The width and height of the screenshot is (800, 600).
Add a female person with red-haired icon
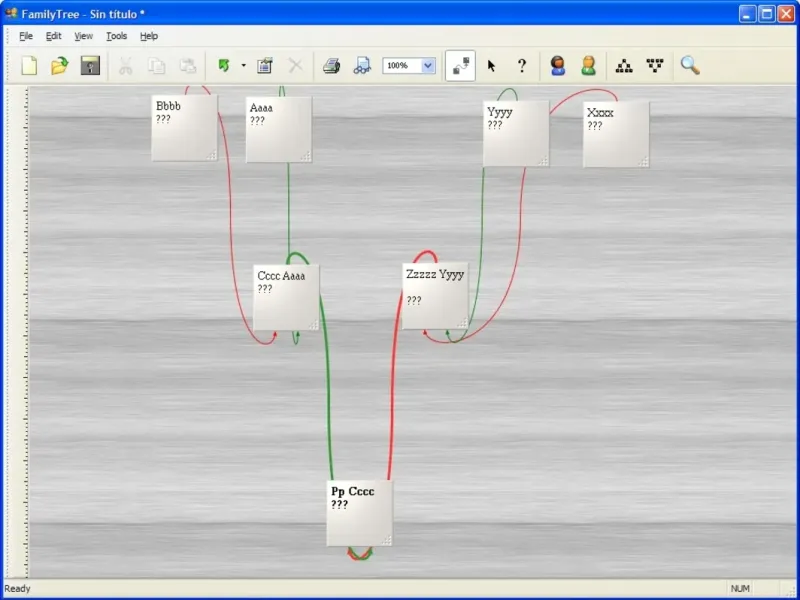coord(558,66)
